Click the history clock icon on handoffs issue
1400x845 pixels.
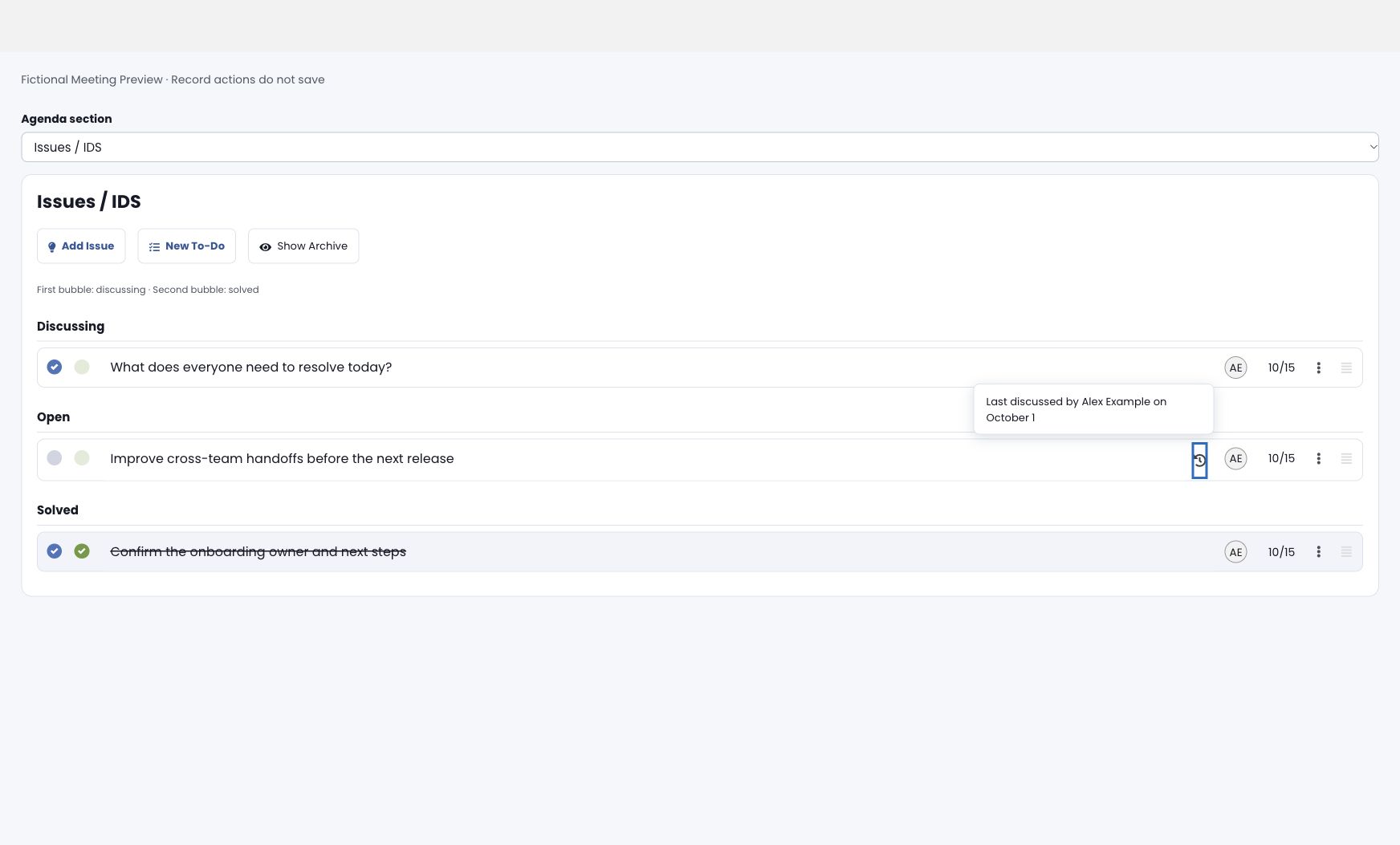coord(1199,461)
